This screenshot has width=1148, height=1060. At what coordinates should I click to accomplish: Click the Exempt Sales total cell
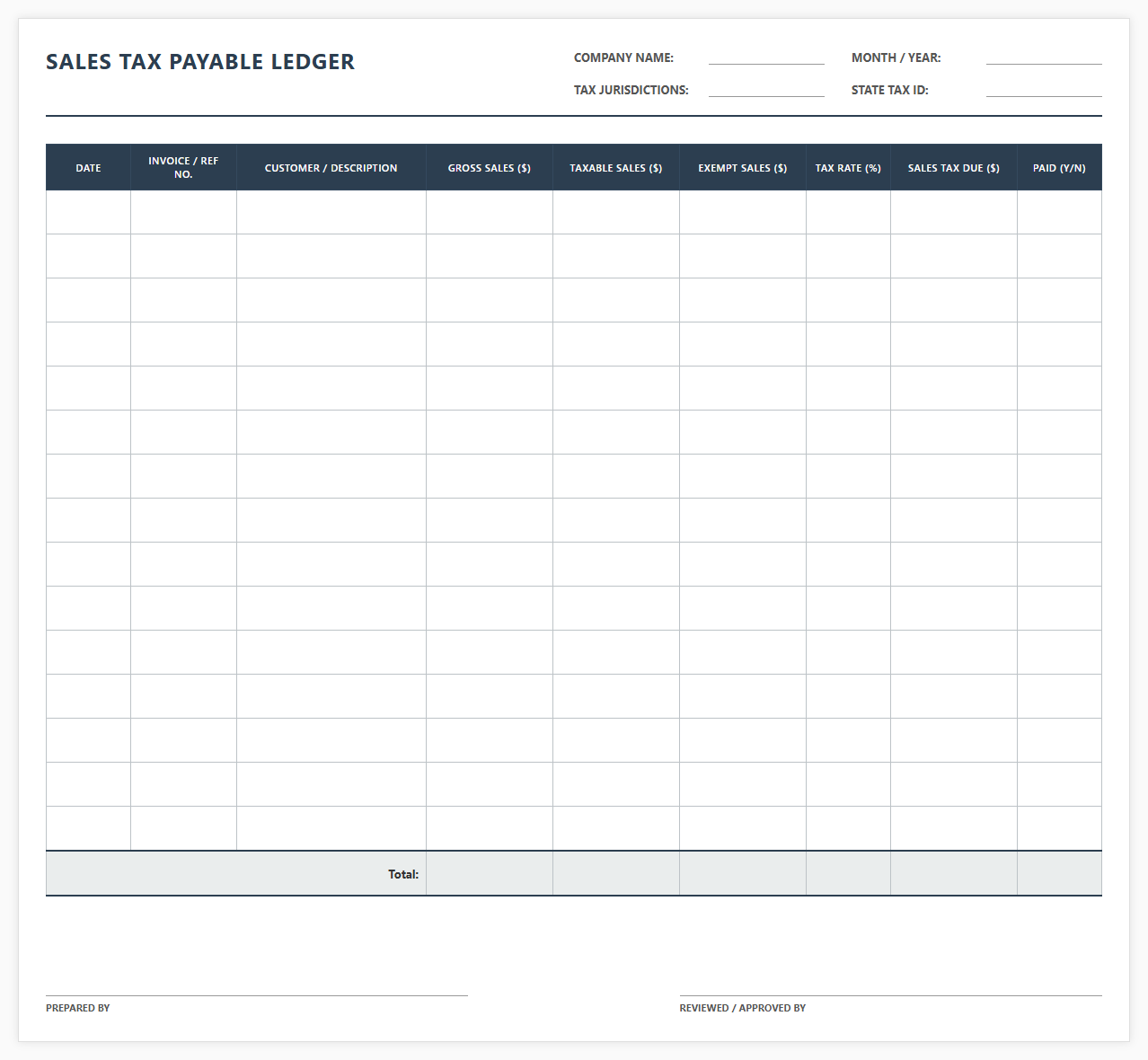(x=743, y=873)
